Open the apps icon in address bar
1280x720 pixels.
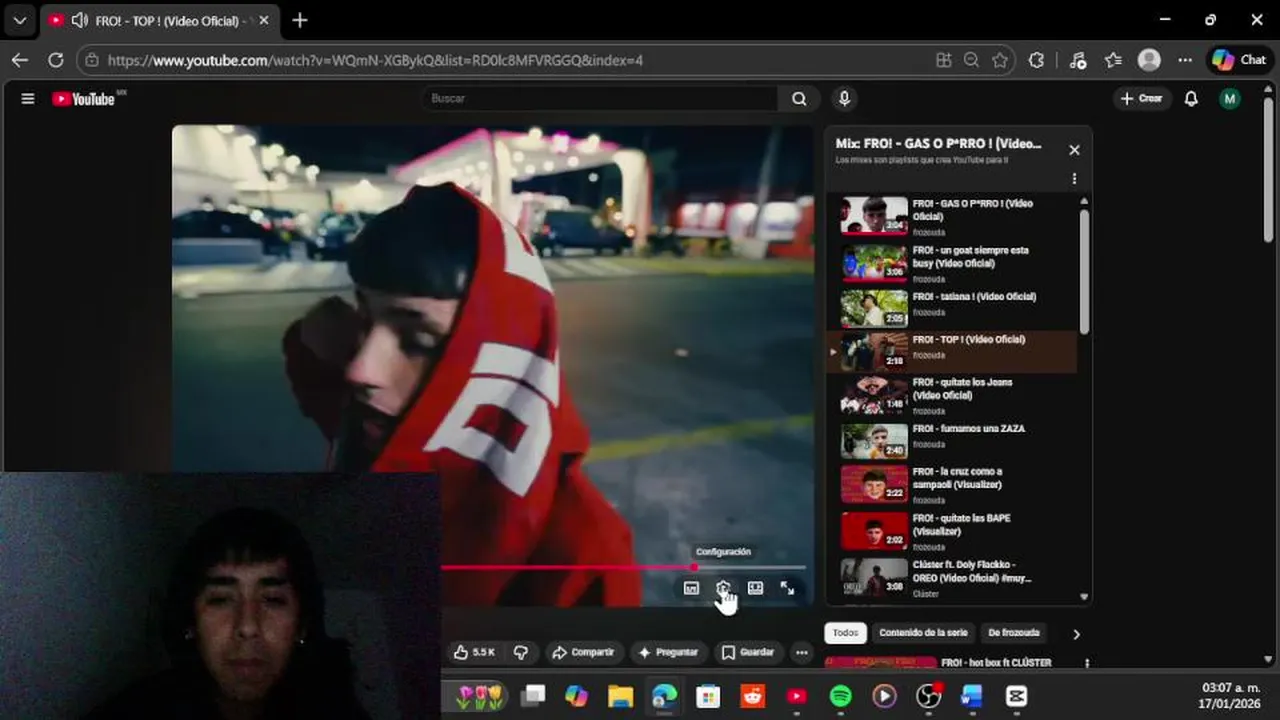click(943, 60)
